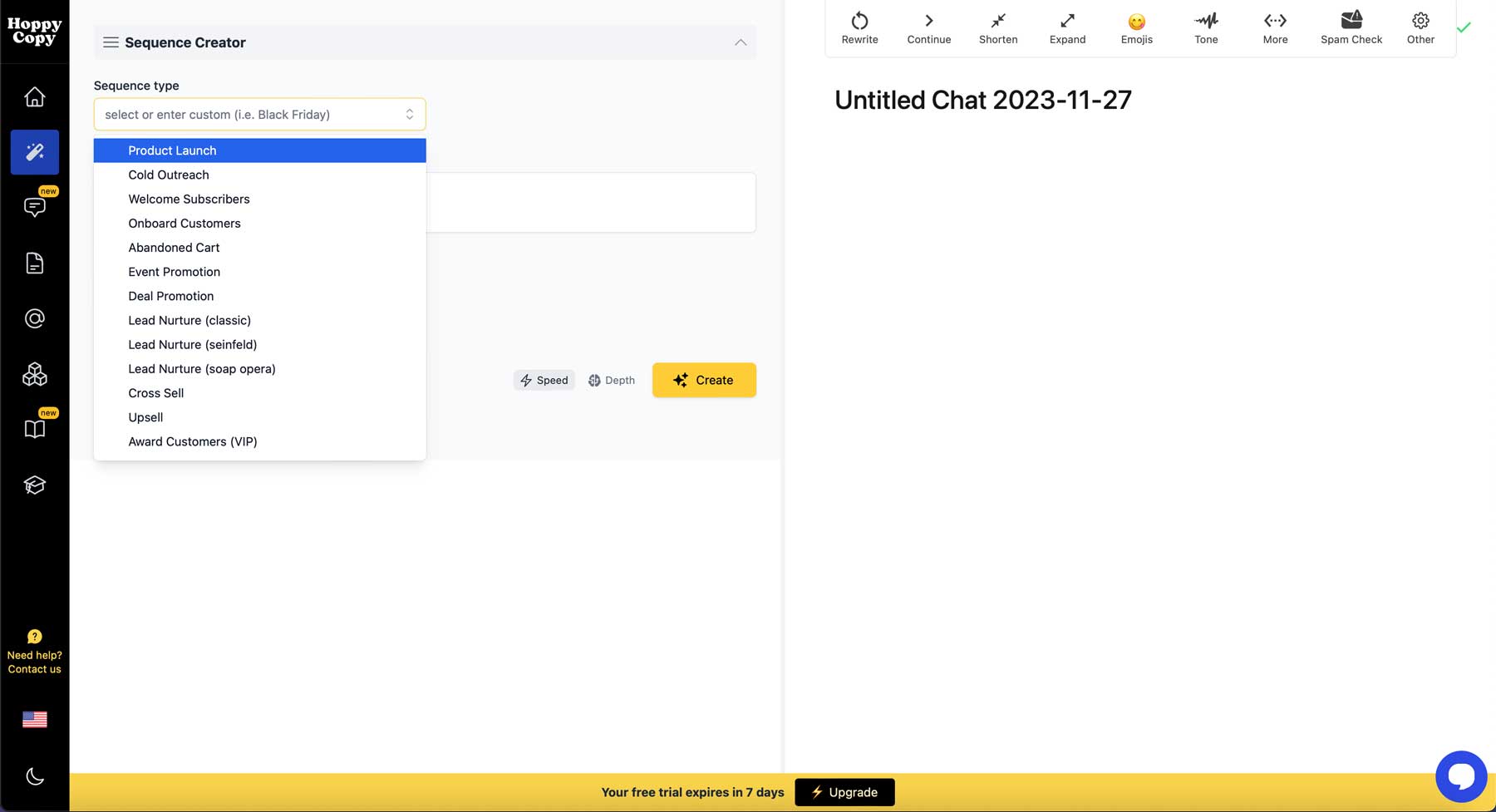Open the graduation cap academy icon
This screenshot has height=812, width=1496.
(34, 485)
